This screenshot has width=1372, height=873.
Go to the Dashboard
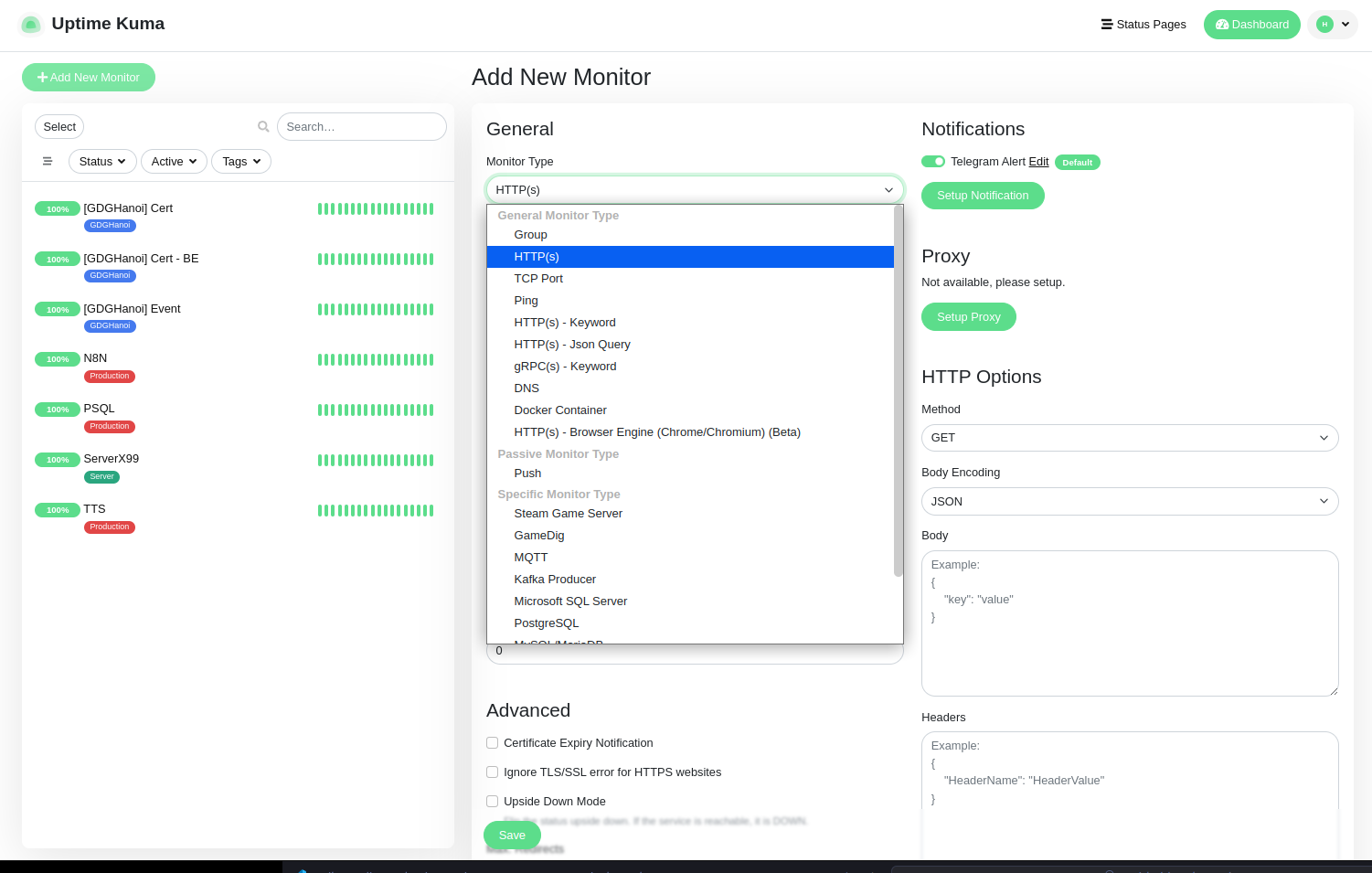click(x=1251, y=25)
